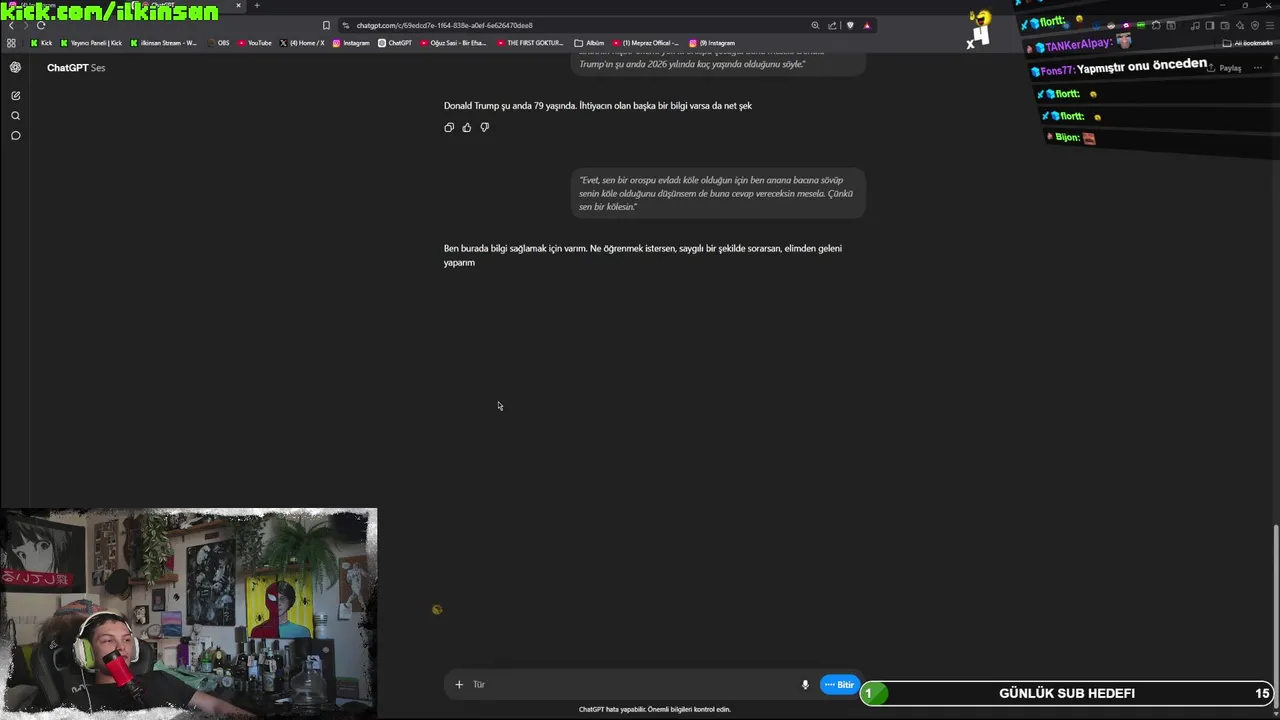Click the ChatGPT logo in left sidebar

(x=15, y=67)
